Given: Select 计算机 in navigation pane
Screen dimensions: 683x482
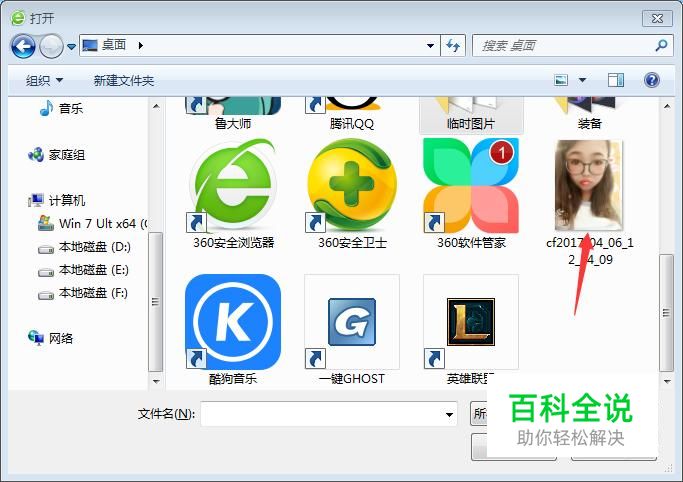Looking at the screenshot, I should [56, 200].
